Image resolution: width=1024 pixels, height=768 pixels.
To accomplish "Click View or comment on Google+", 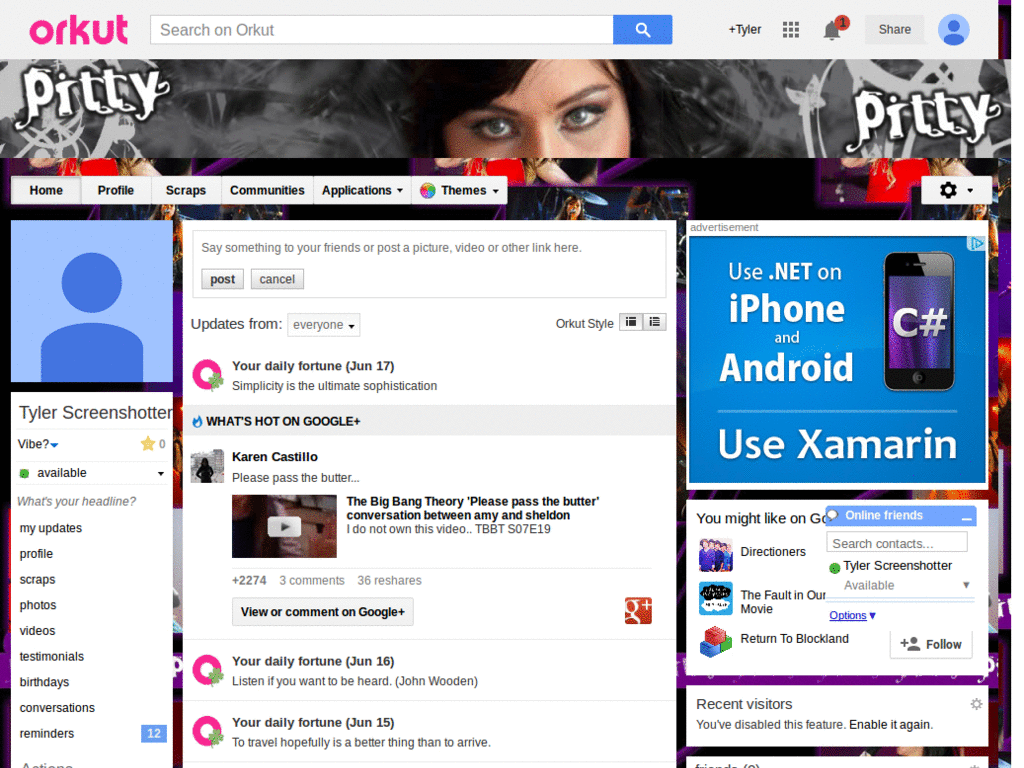I will point(323,612).
